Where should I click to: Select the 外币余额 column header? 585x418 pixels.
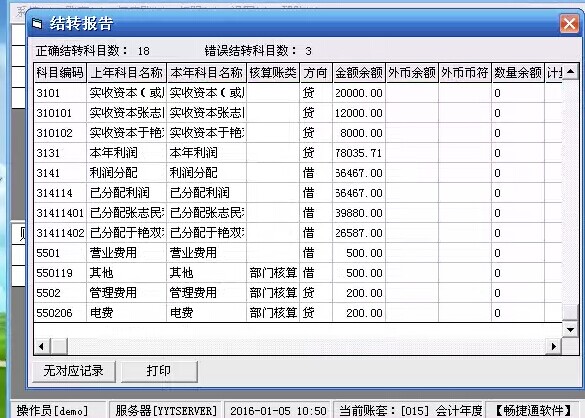coord(412,73)
